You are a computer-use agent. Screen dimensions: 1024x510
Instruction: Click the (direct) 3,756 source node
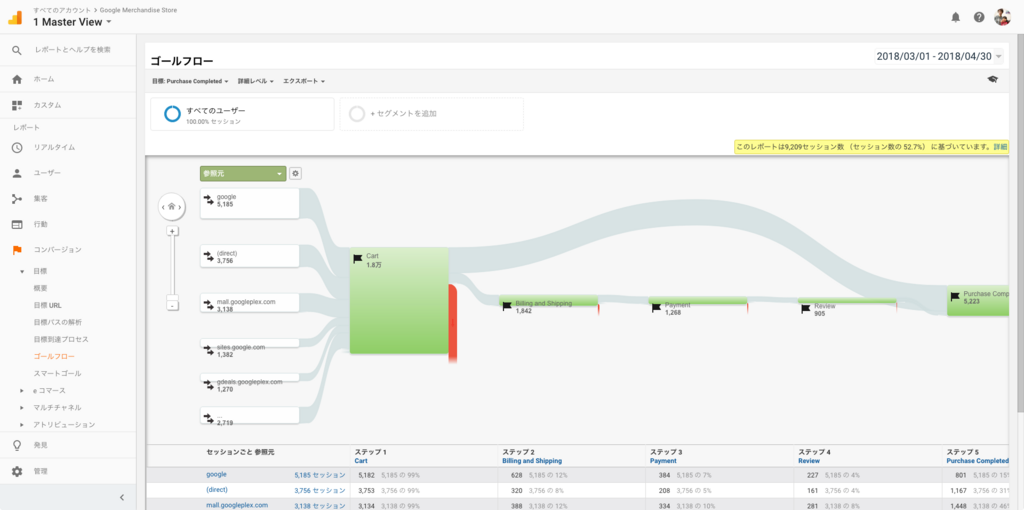point(249,257)
